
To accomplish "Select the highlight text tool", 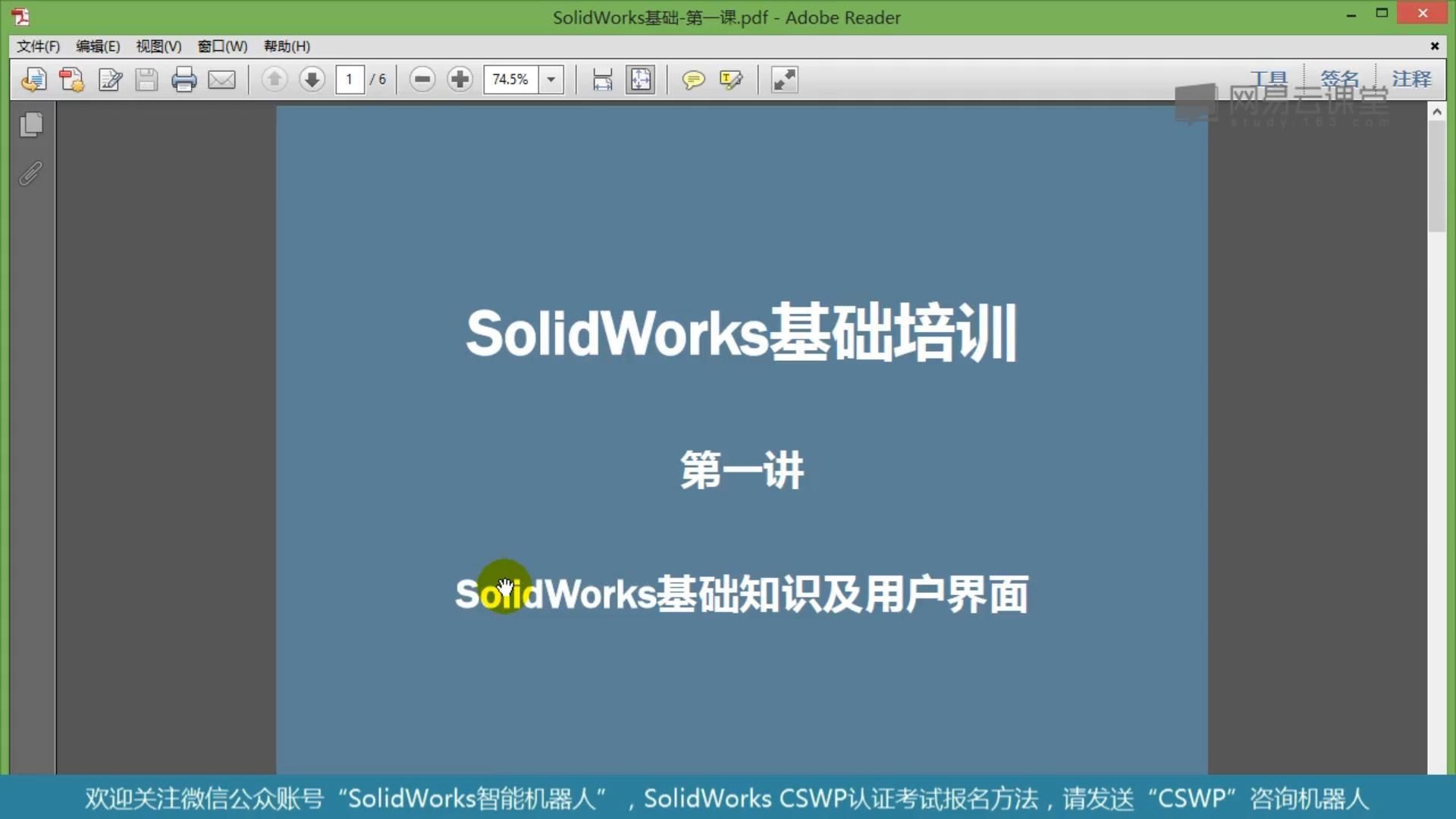I will pyautogui.click(x=731, y=80).
